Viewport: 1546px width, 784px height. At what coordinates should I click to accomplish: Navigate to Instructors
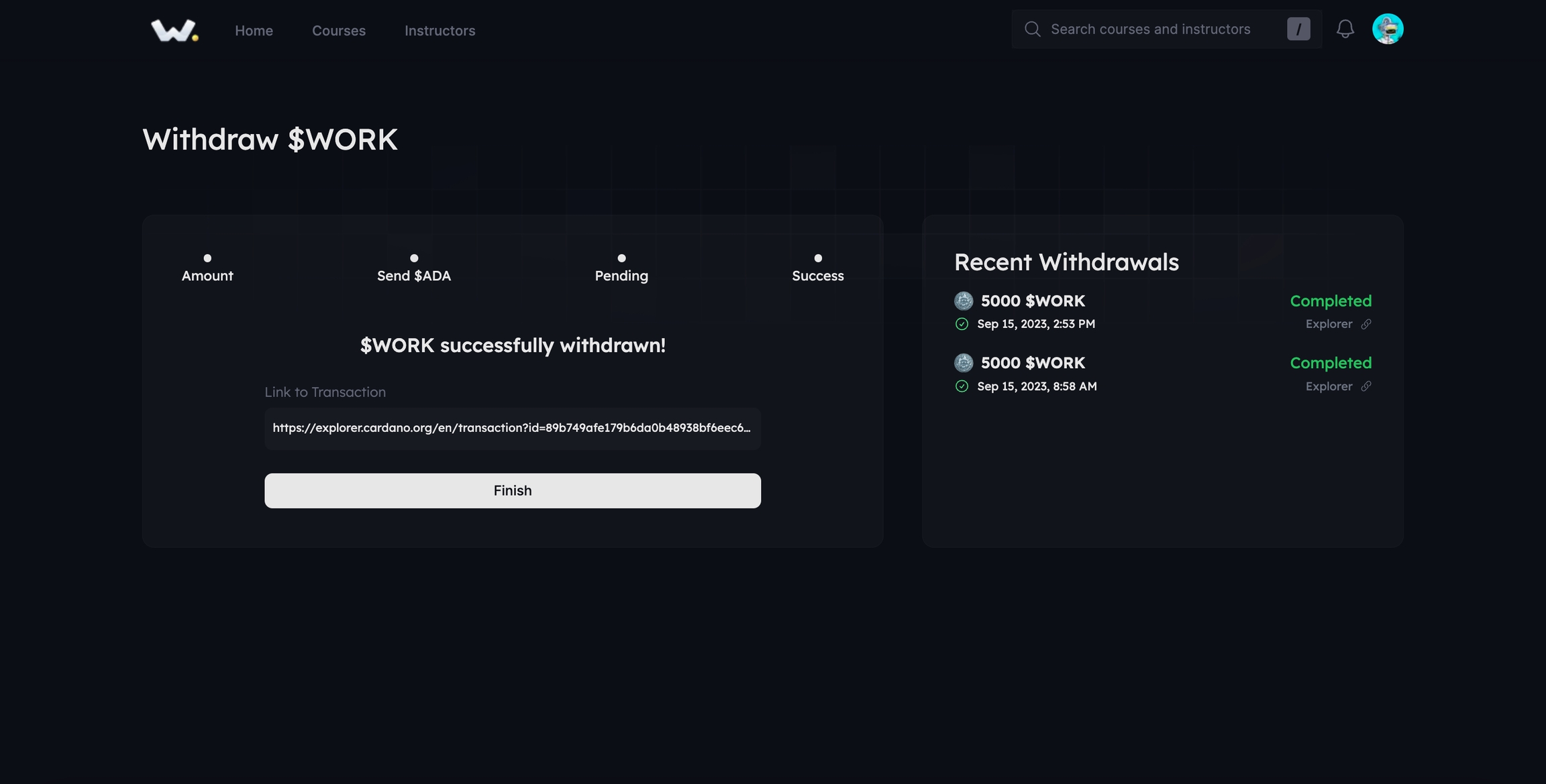pos(440,30)
